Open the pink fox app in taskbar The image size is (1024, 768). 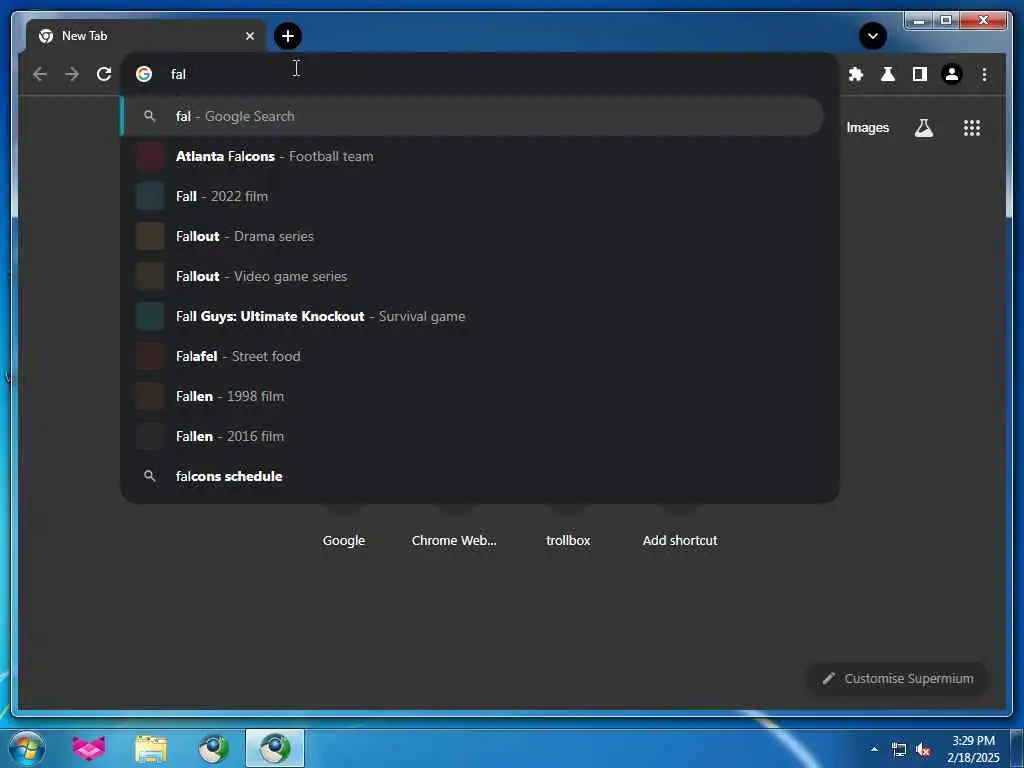[89, 748]
